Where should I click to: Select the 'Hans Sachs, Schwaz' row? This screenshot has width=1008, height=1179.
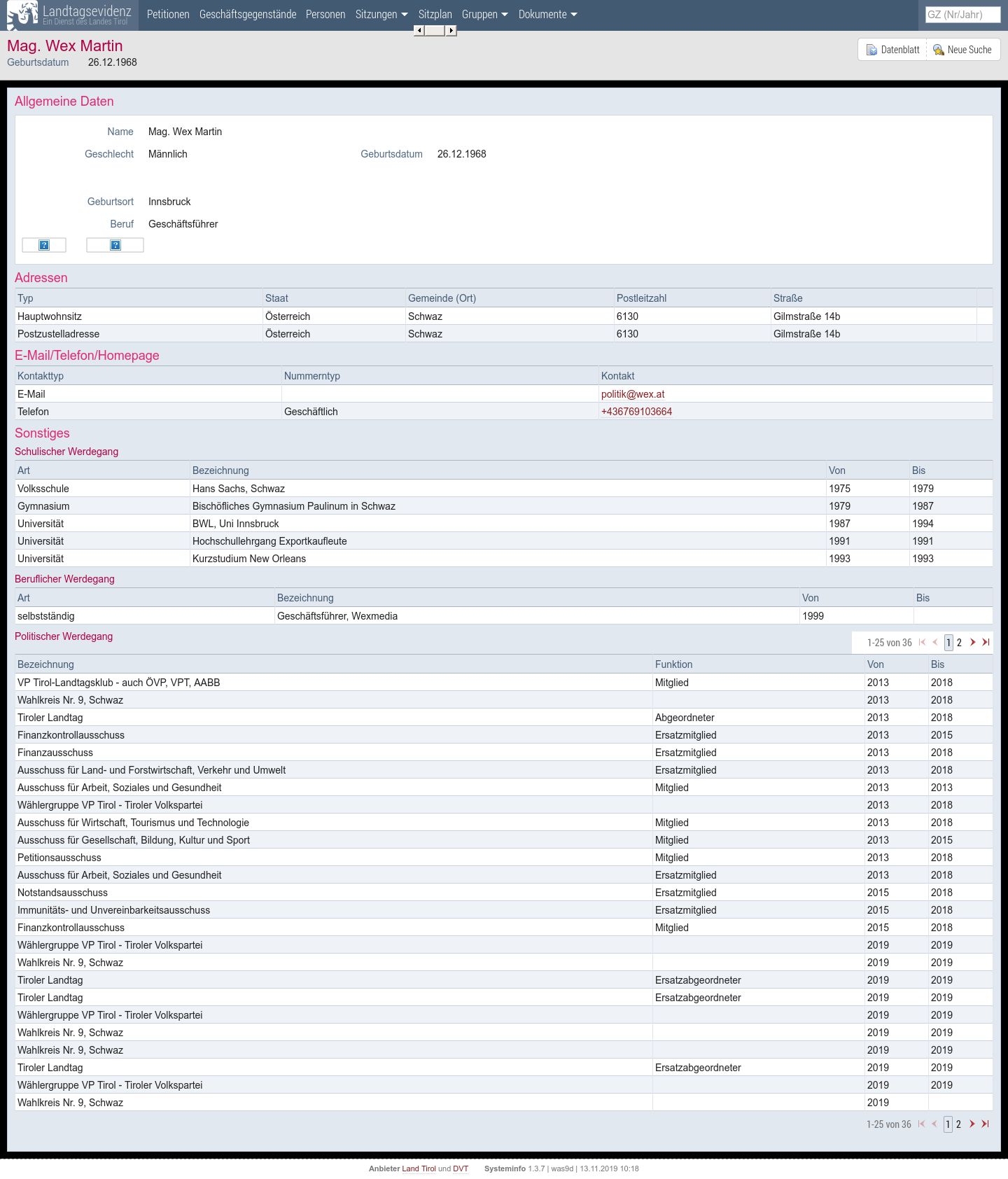click(503, 489)
